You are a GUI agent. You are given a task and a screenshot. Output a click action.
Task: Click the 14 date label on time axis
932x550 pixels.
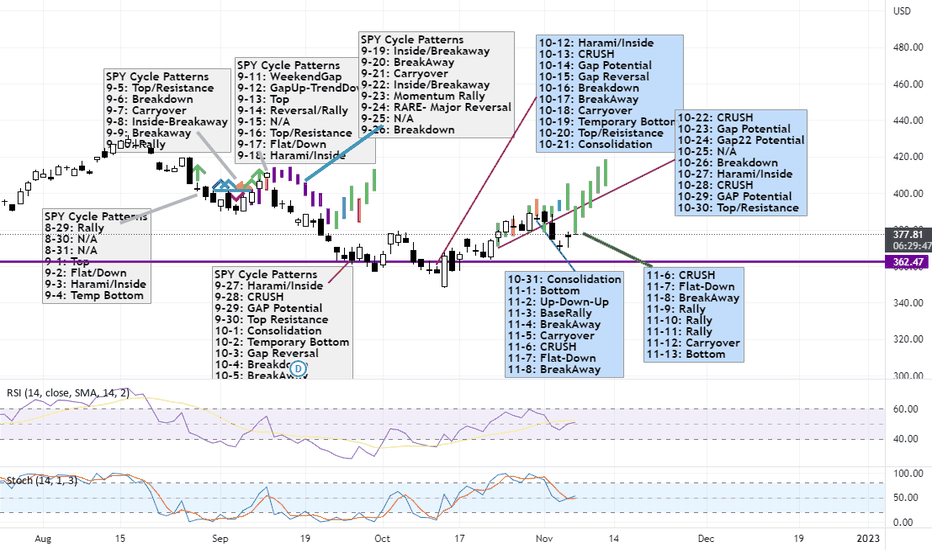coord(613,539)
